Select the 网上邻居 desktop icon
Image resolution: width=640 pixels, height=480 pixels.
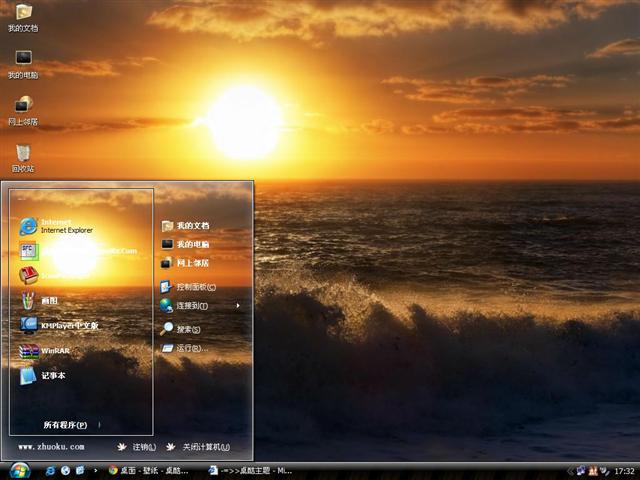23,108
